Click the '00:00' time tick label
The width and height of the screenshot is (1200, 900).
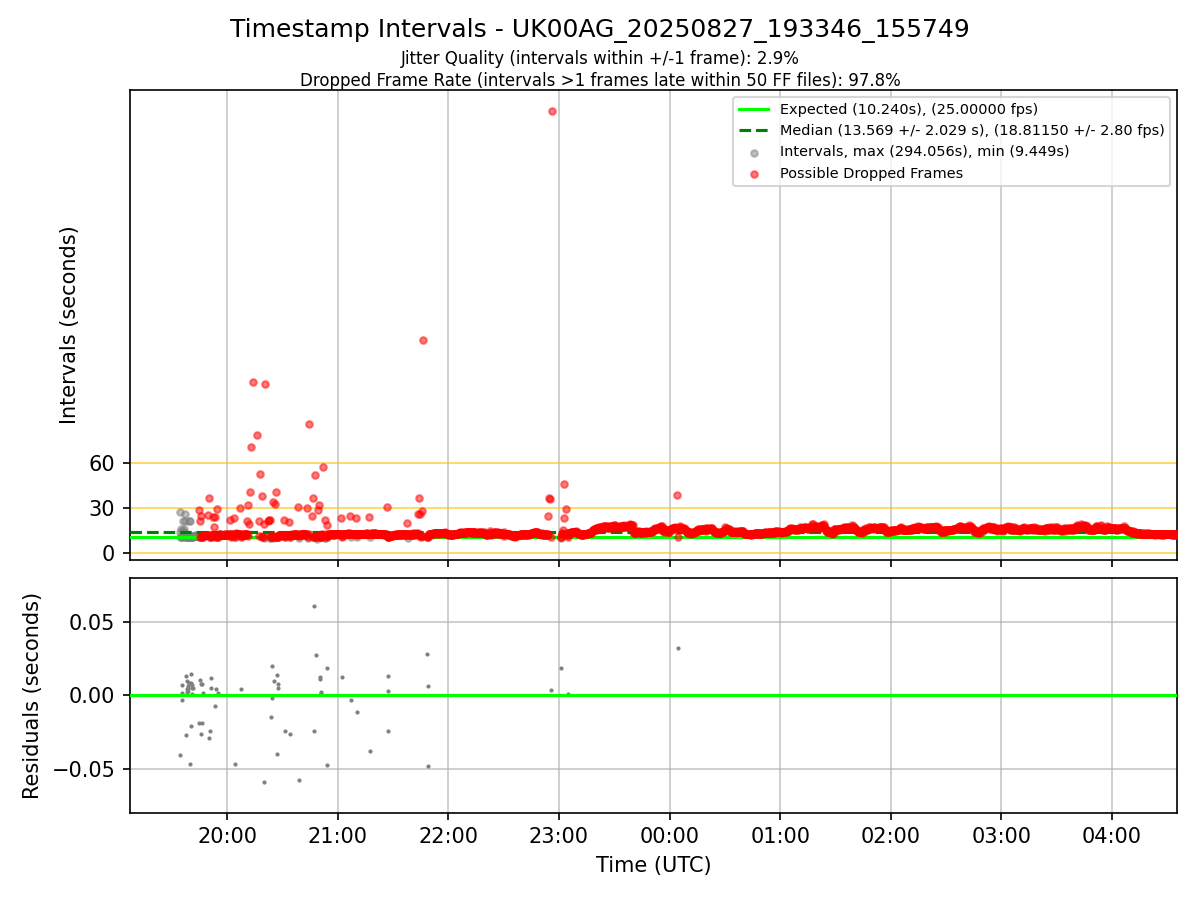coord(670,836)
